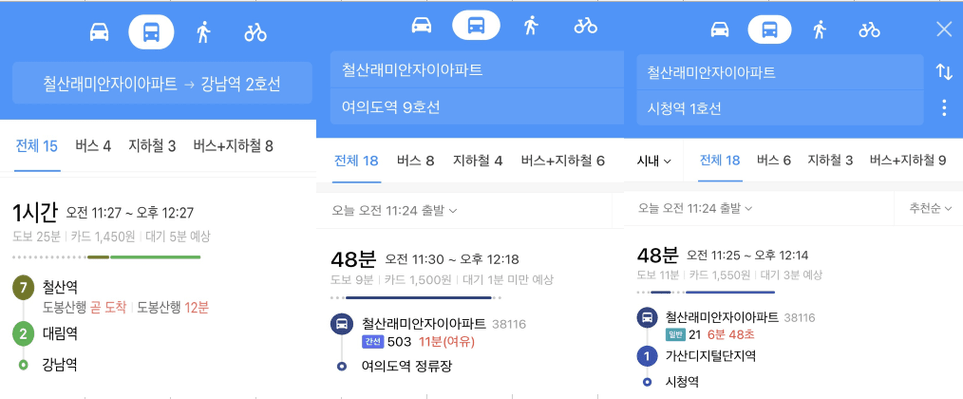Image resolution: width=963 pixels, height=399 pixels.
Task: Select transit bus mode in 여의도역 panel
Action: pyautogui.click(x=476, y=25)
